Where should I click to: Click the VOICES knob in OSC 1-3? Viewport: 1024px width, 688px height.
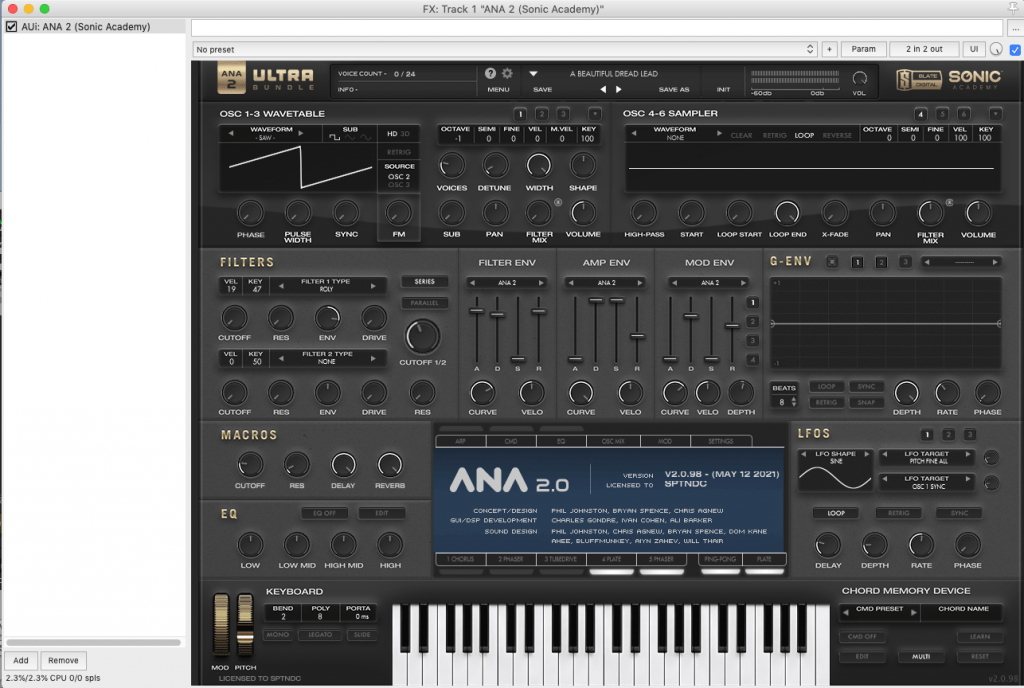coord(452,166)
